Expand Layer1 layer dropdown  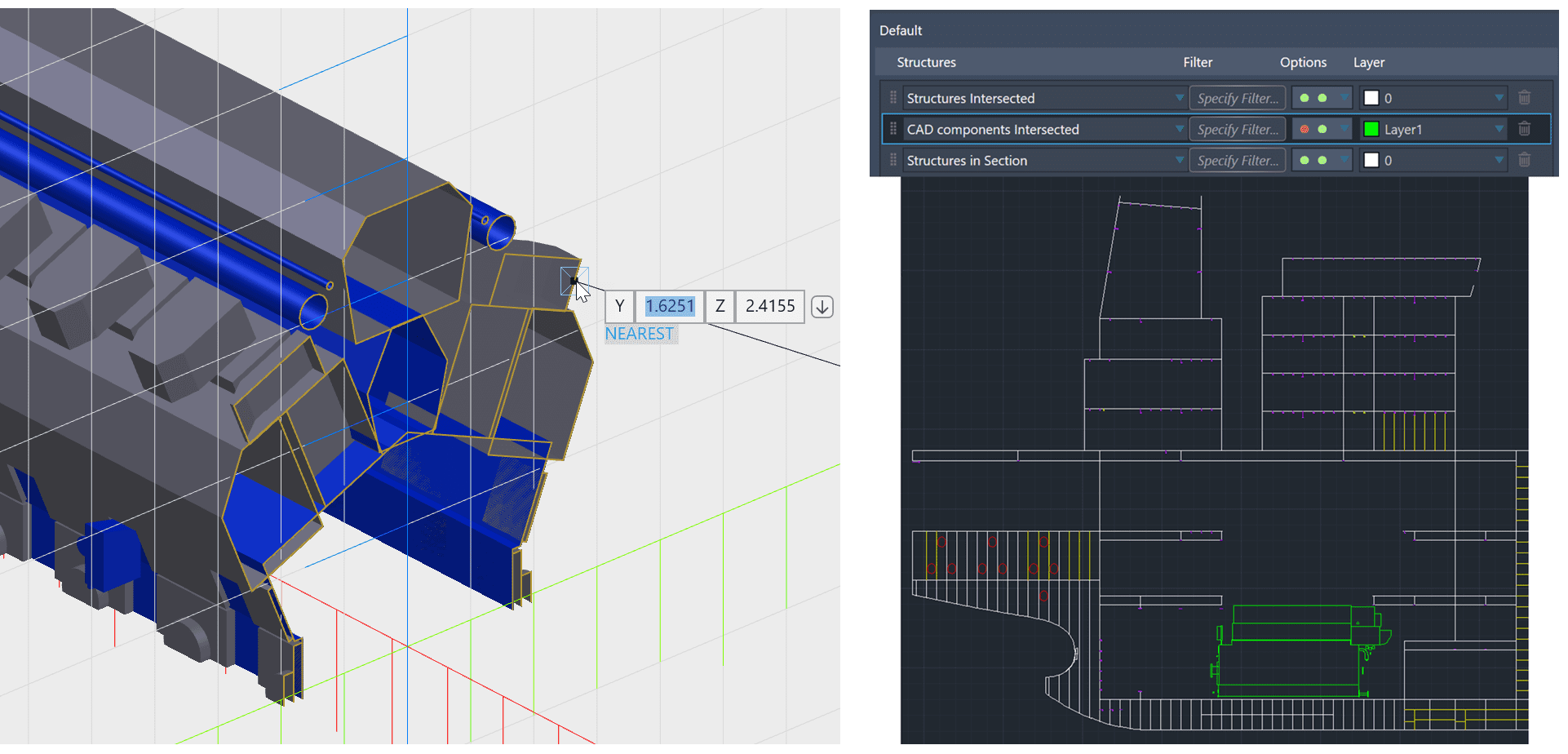click(x=1499, y=129)
